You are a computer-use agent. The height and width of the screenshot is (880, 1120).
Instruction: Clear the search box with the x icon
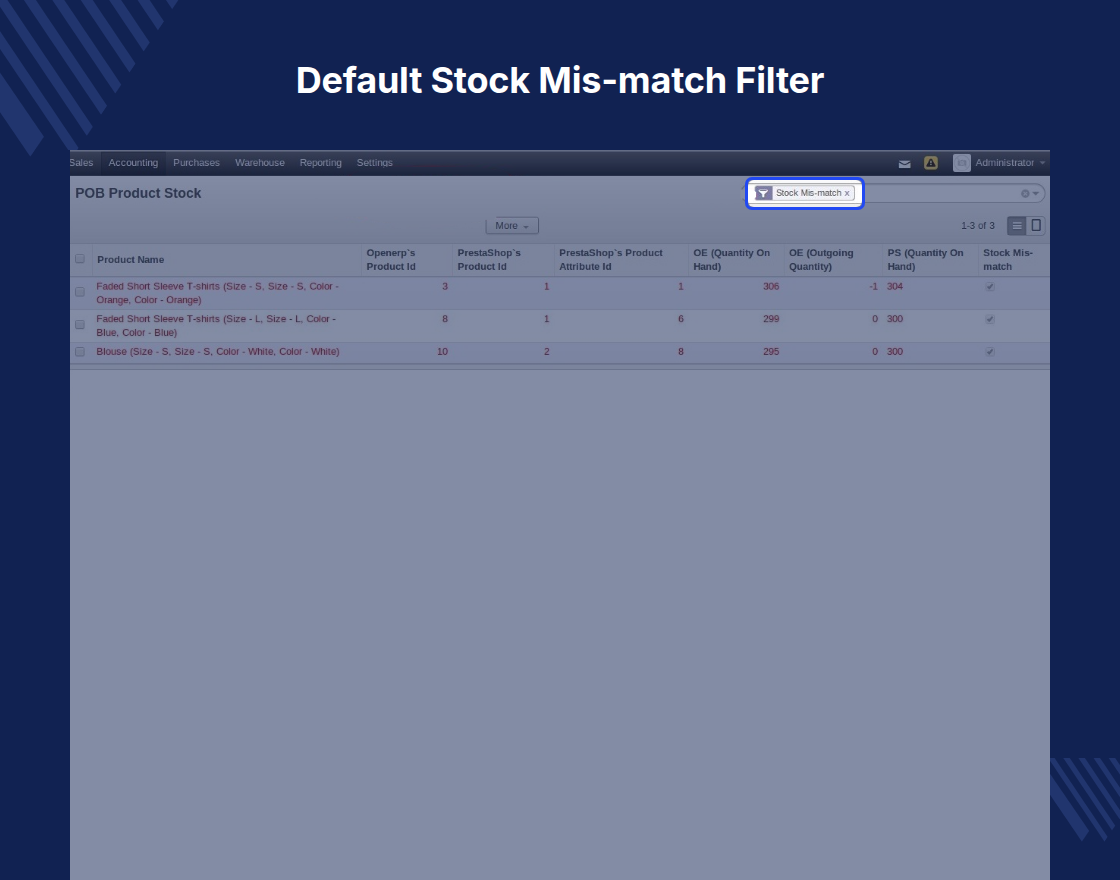1025,194
